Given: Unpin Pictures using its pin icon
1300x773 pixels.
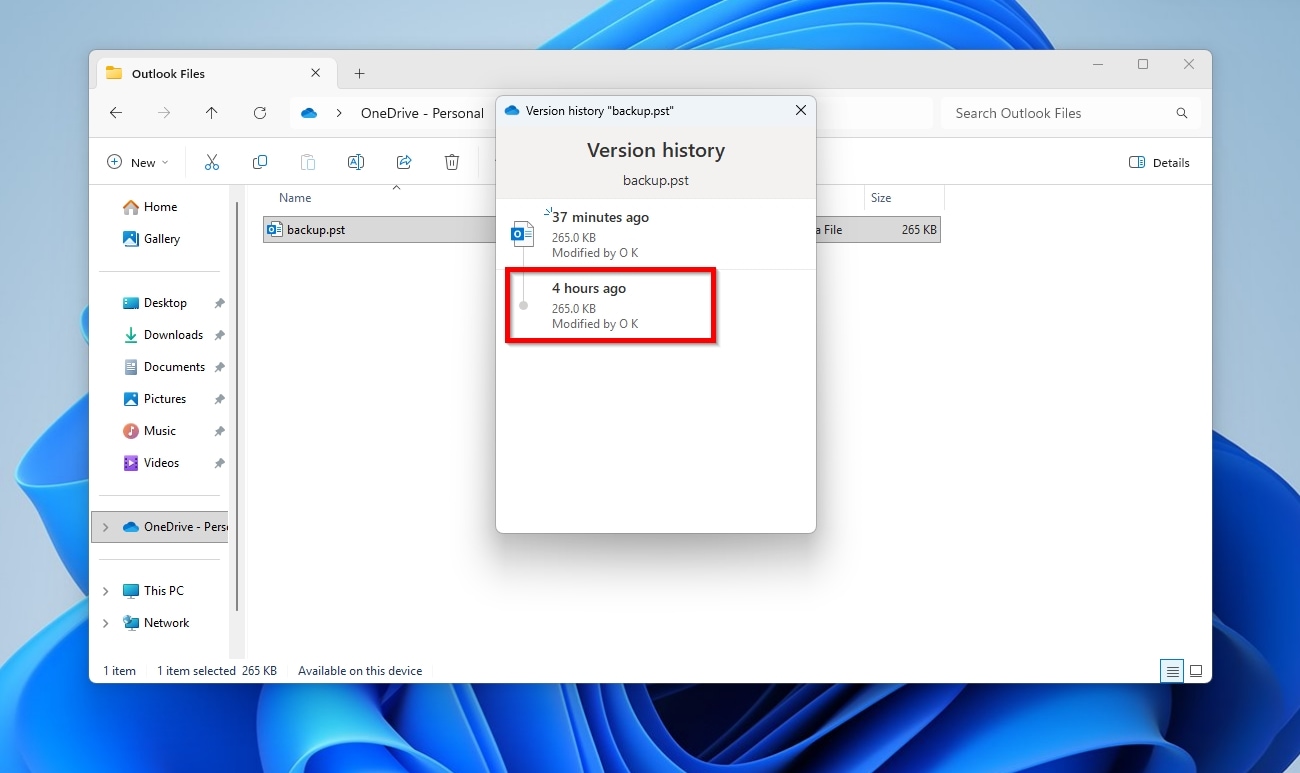Looking at the screenshot, I should click(220, 399).
